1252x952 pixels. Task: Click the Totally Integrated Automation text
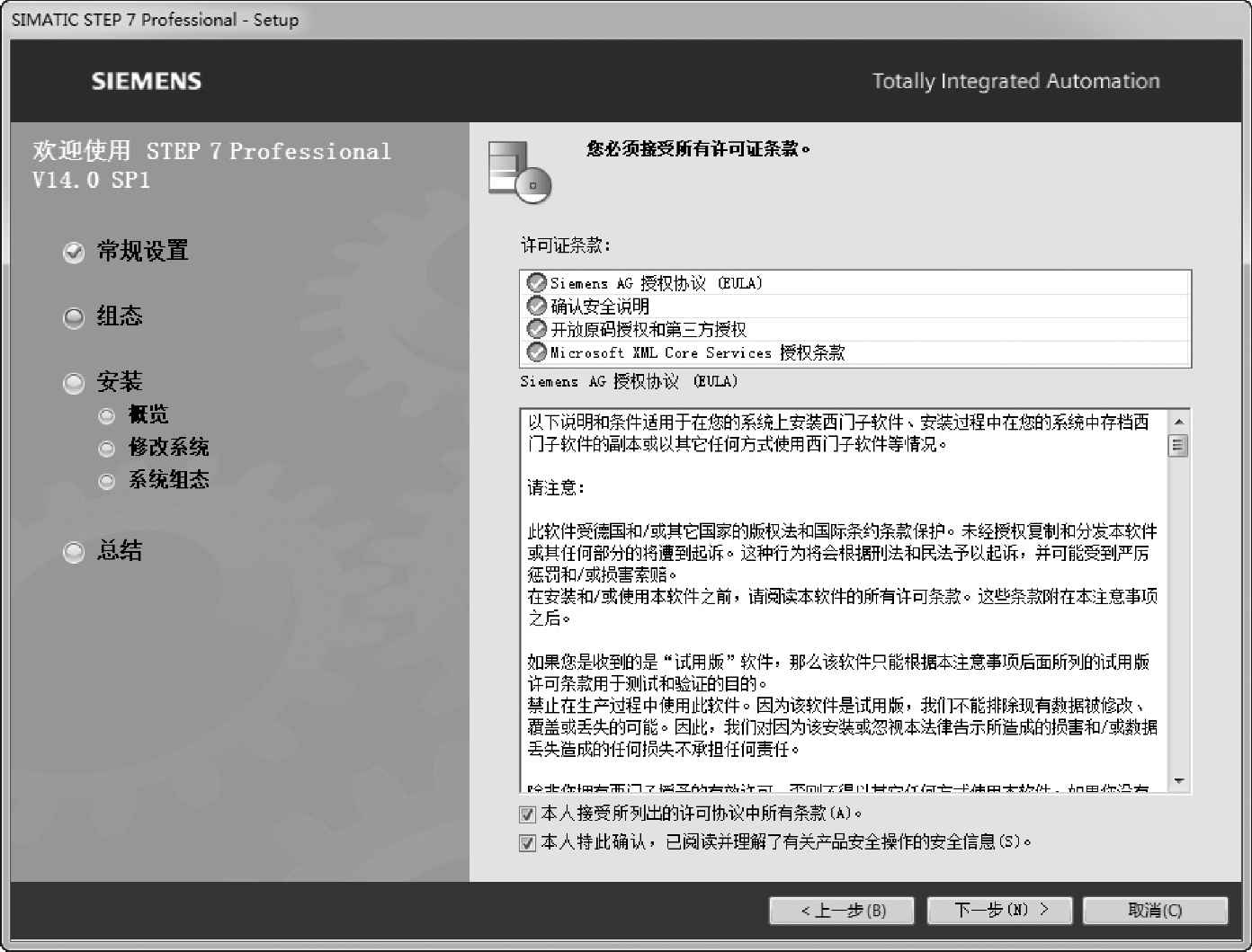[1016, 81]
